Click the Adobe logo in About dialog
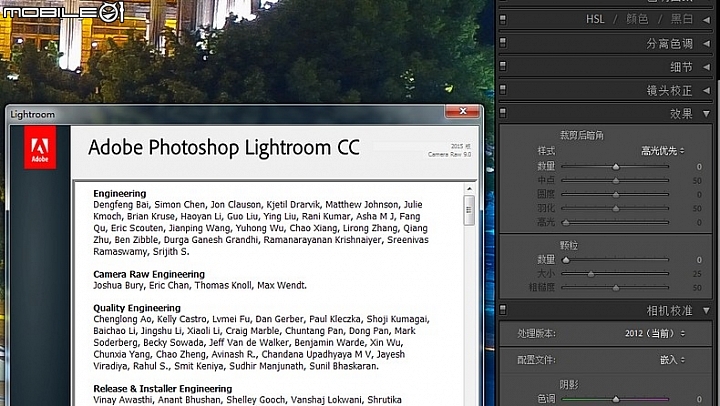720x406 pixels. click(40, 148)
